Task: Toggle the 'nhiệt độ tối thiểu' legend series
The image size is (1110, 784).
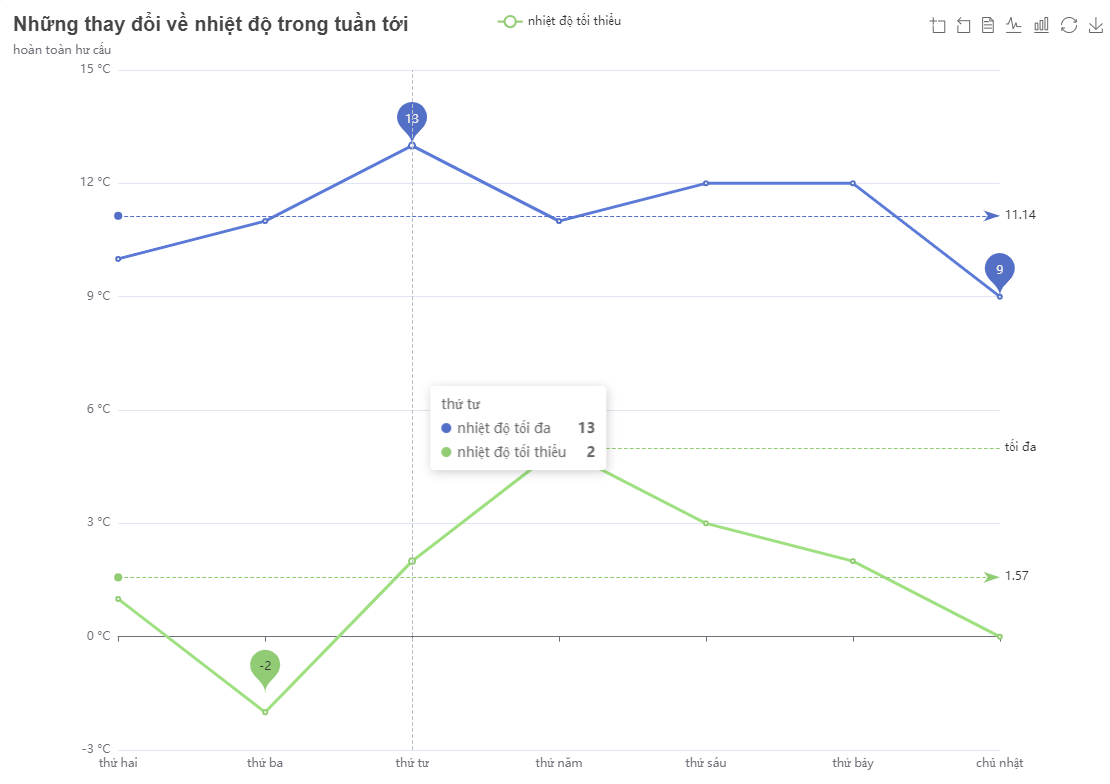Action: (x=560, y=21)
